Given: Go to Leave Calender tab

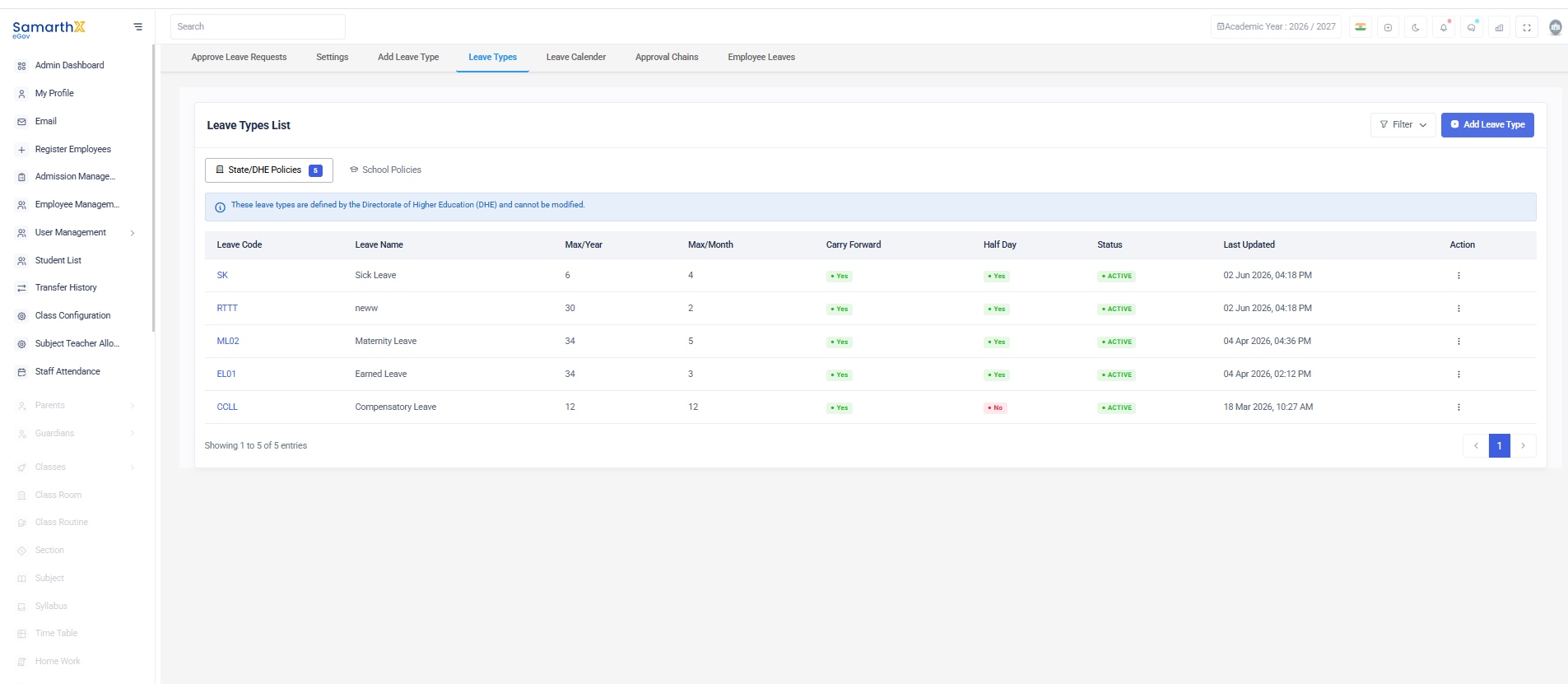Looking at the screenshot, I should (x=576, y=57).
